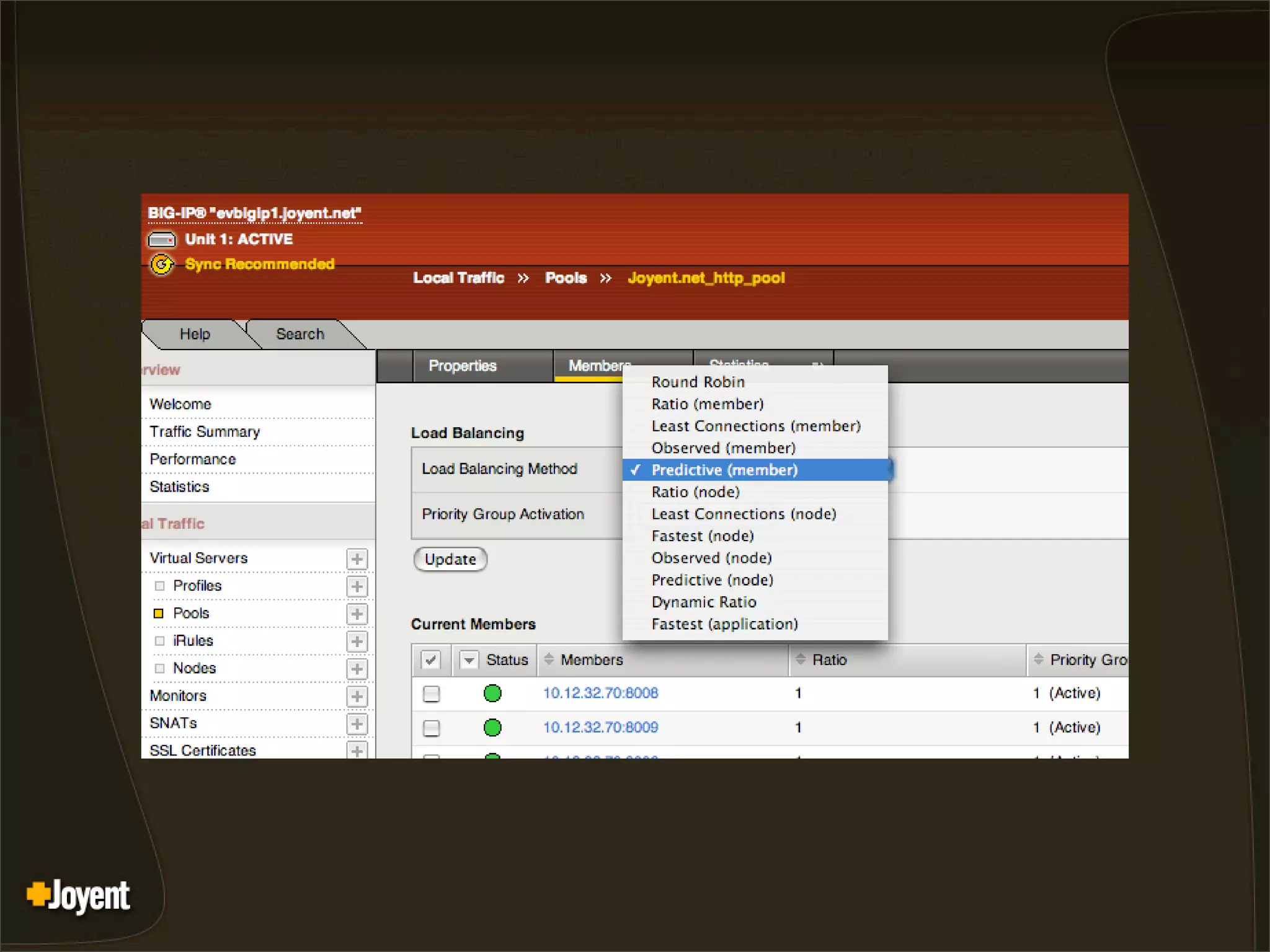Click the plus icon beside Pools

pos(357,614)
